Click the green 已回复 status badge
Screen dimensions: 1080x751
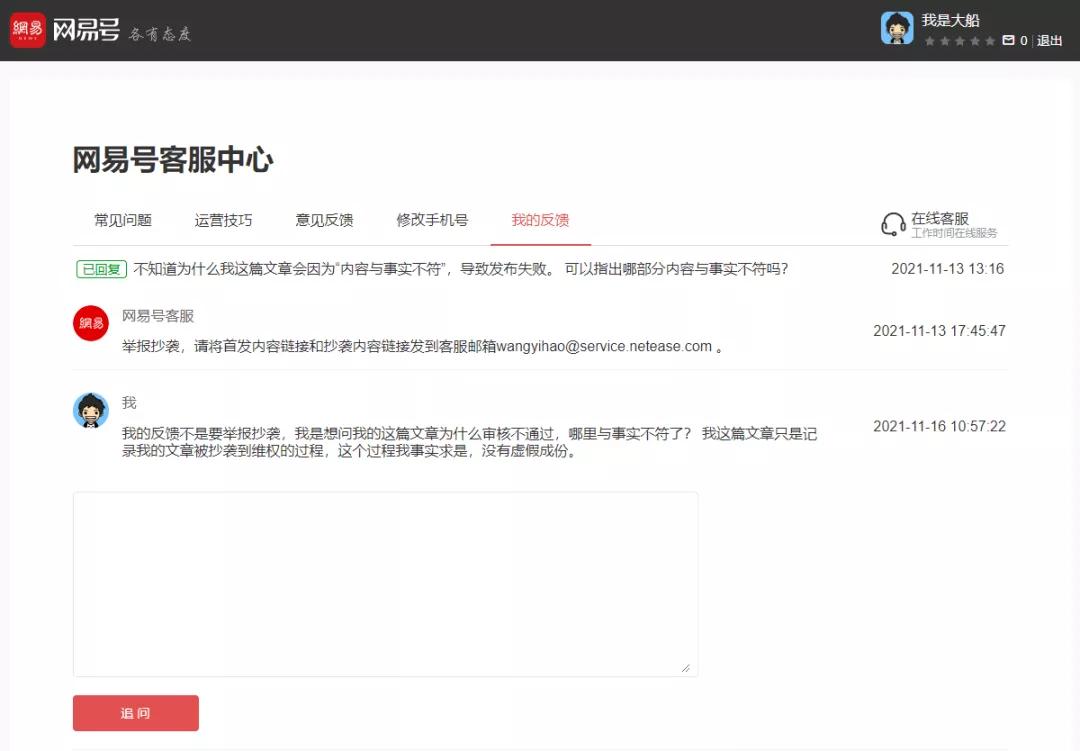point(101,268)
